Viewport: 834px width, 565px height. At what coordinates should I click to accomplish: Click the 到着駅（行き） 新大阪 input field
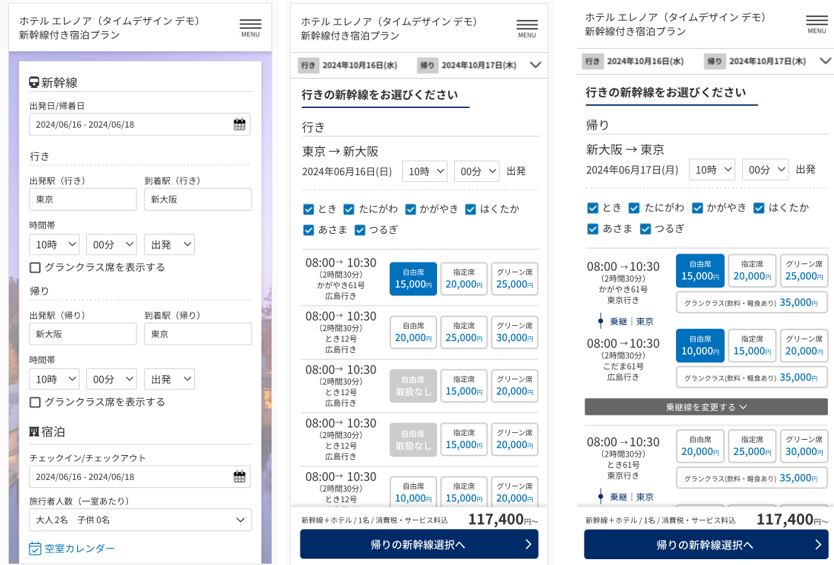click(198, 200)
